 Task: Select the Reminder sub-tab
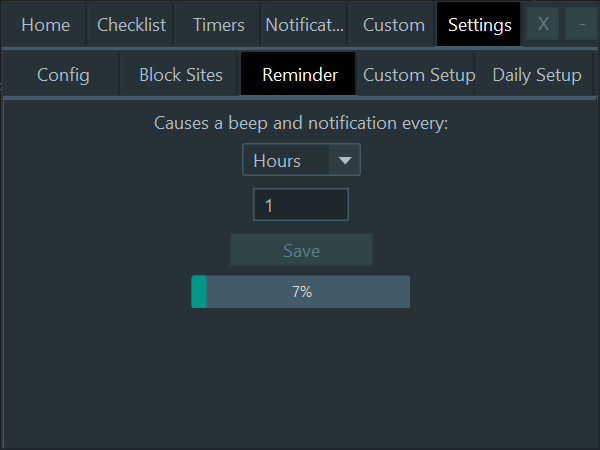click(x=299, y=74)
